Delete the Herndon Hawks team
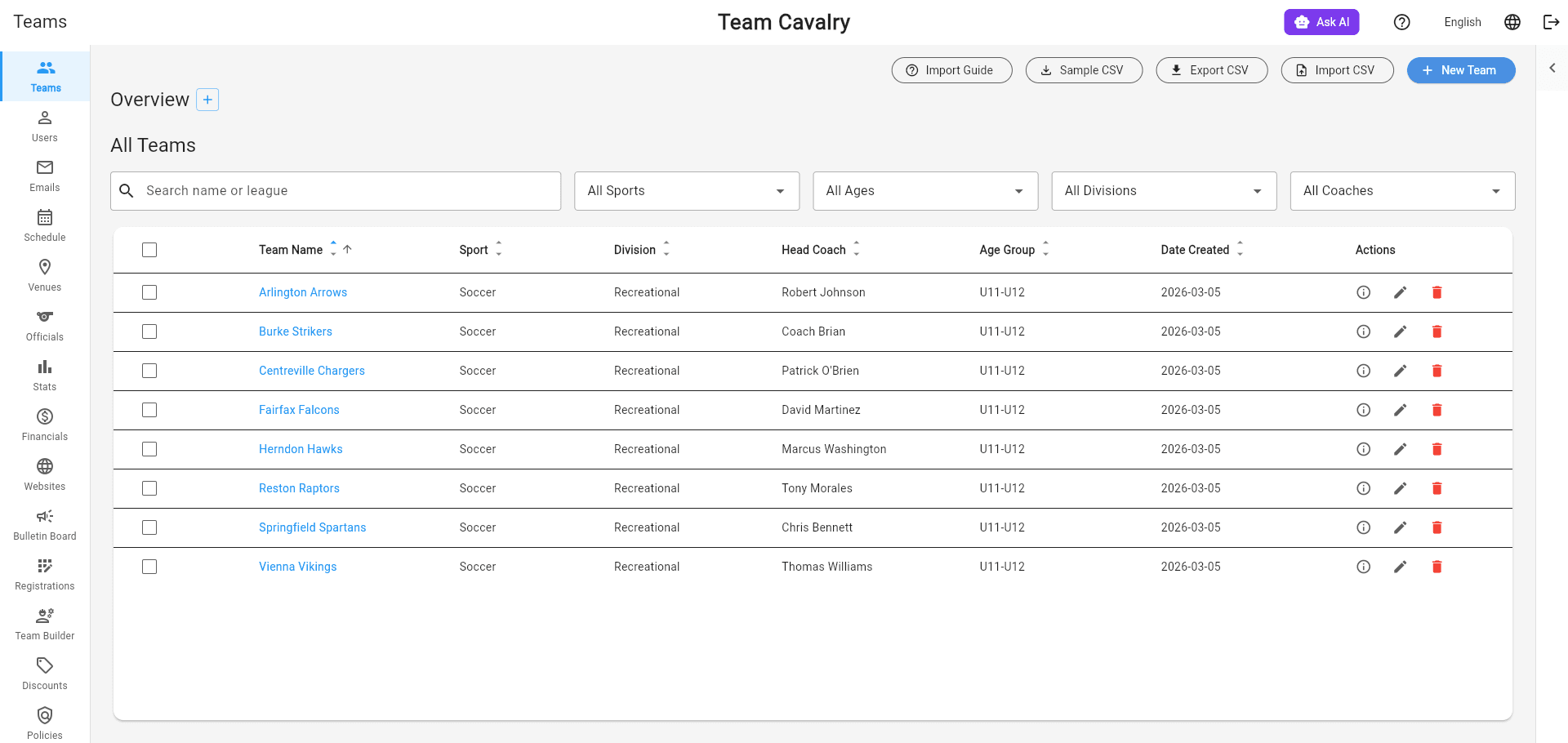The image size is (1568, 743). tap(1437, 449)
